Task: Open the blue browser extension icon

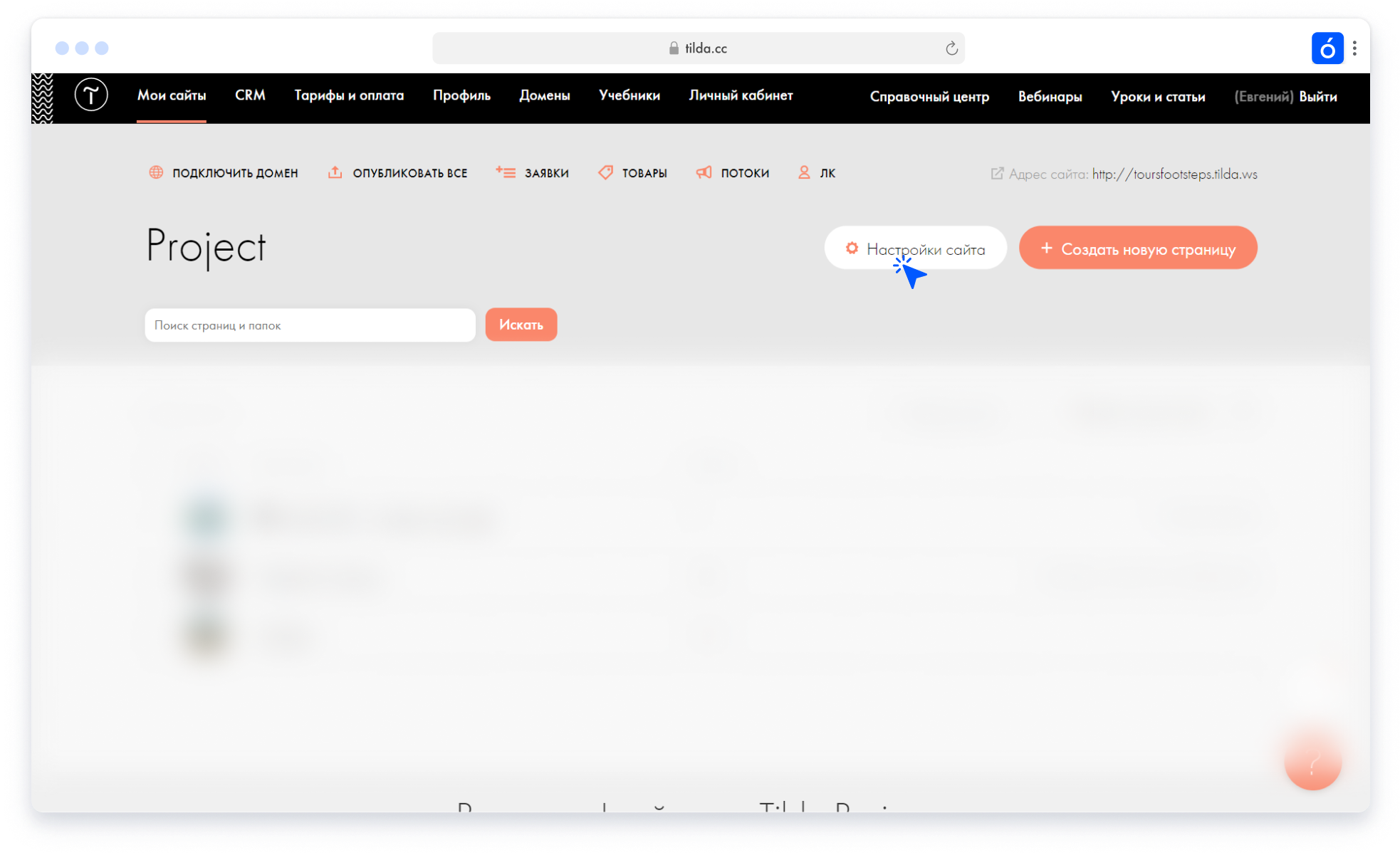Action: tap(1327, 48)
